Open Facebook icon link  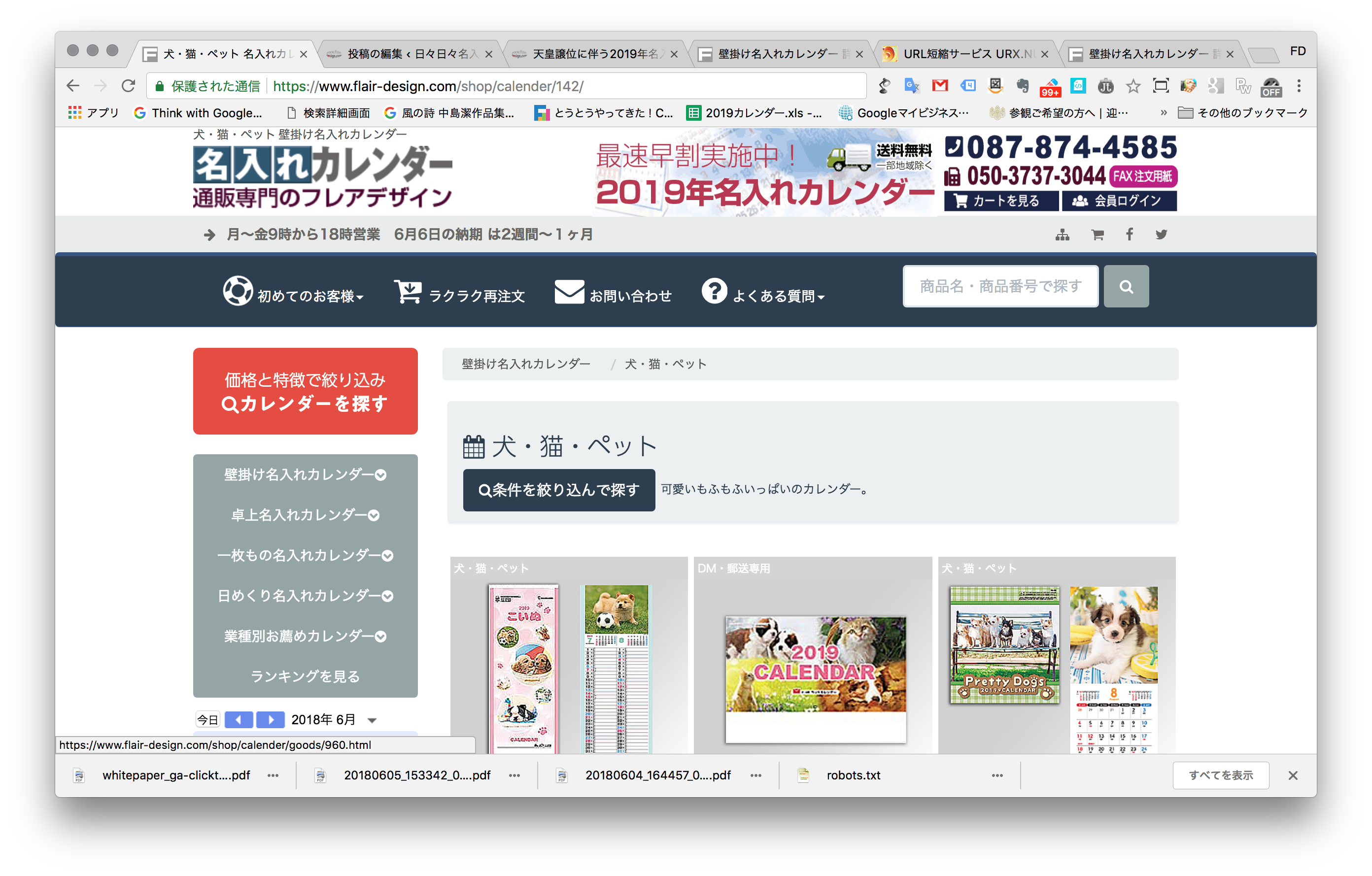[x=1129, y=234]
